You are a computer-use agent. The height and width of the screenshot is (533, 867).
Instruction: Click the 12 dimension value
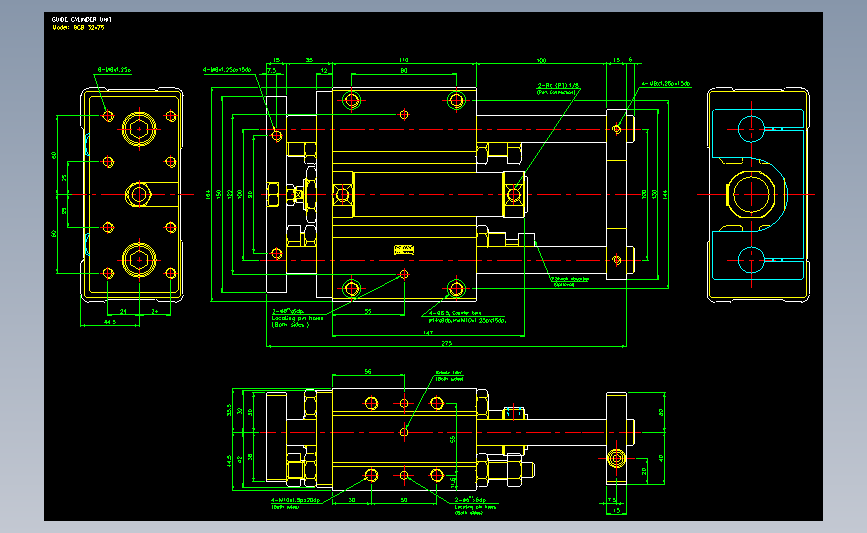click(x=325, y=70)
